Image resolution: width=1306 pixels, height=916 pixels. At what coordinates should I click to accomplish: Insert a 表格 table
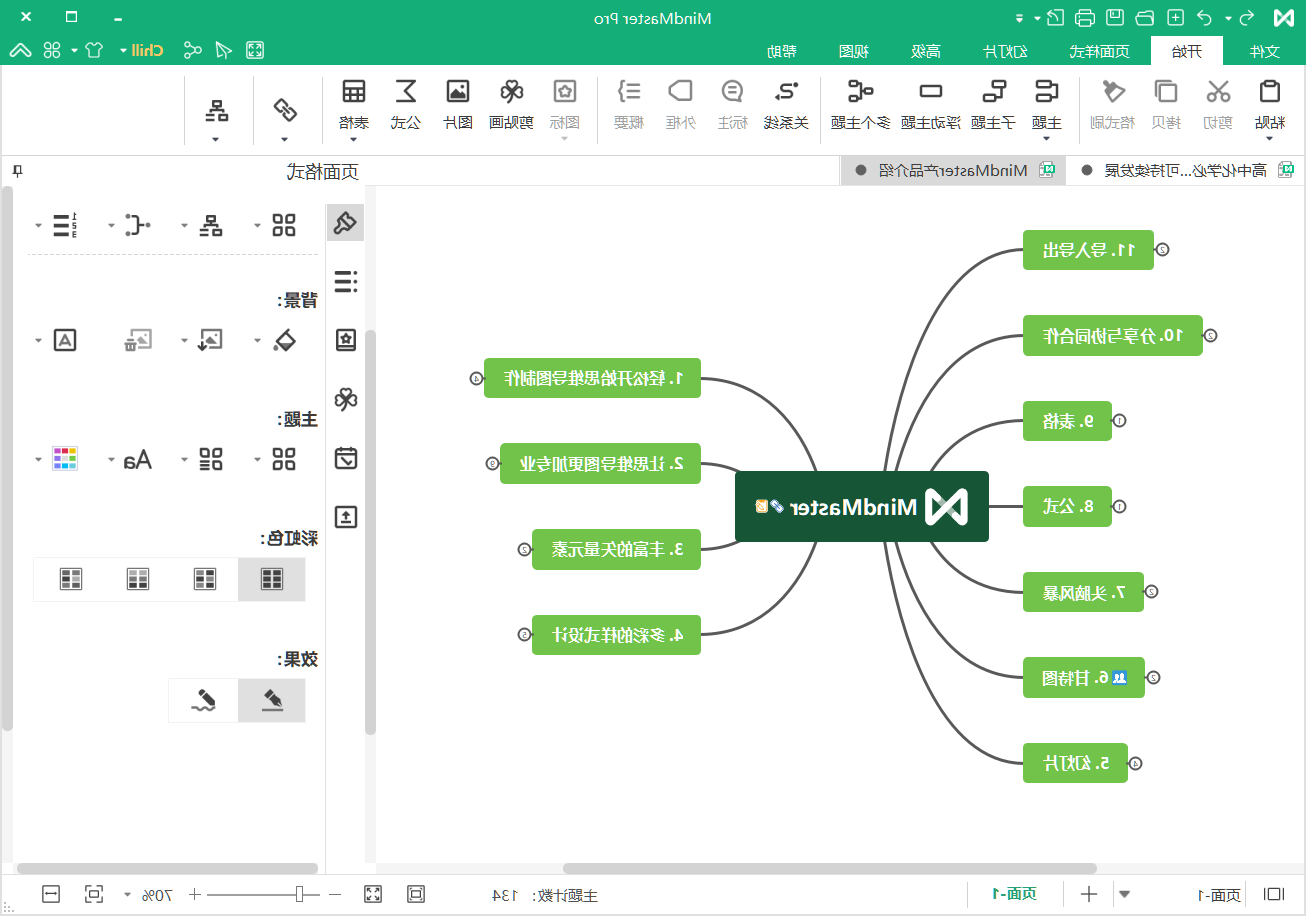tap(354, 92)
